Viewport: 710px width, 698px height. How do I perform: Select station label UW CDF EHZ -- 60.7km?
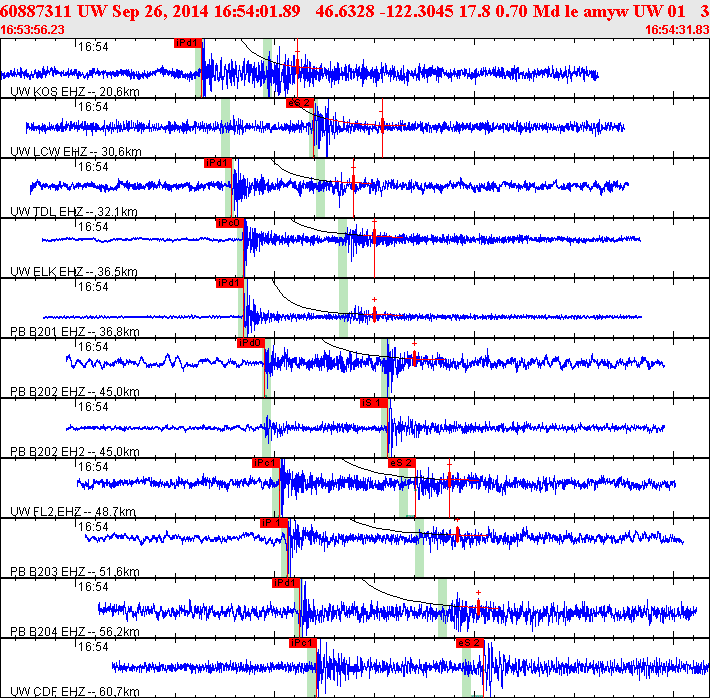(75, 692)
